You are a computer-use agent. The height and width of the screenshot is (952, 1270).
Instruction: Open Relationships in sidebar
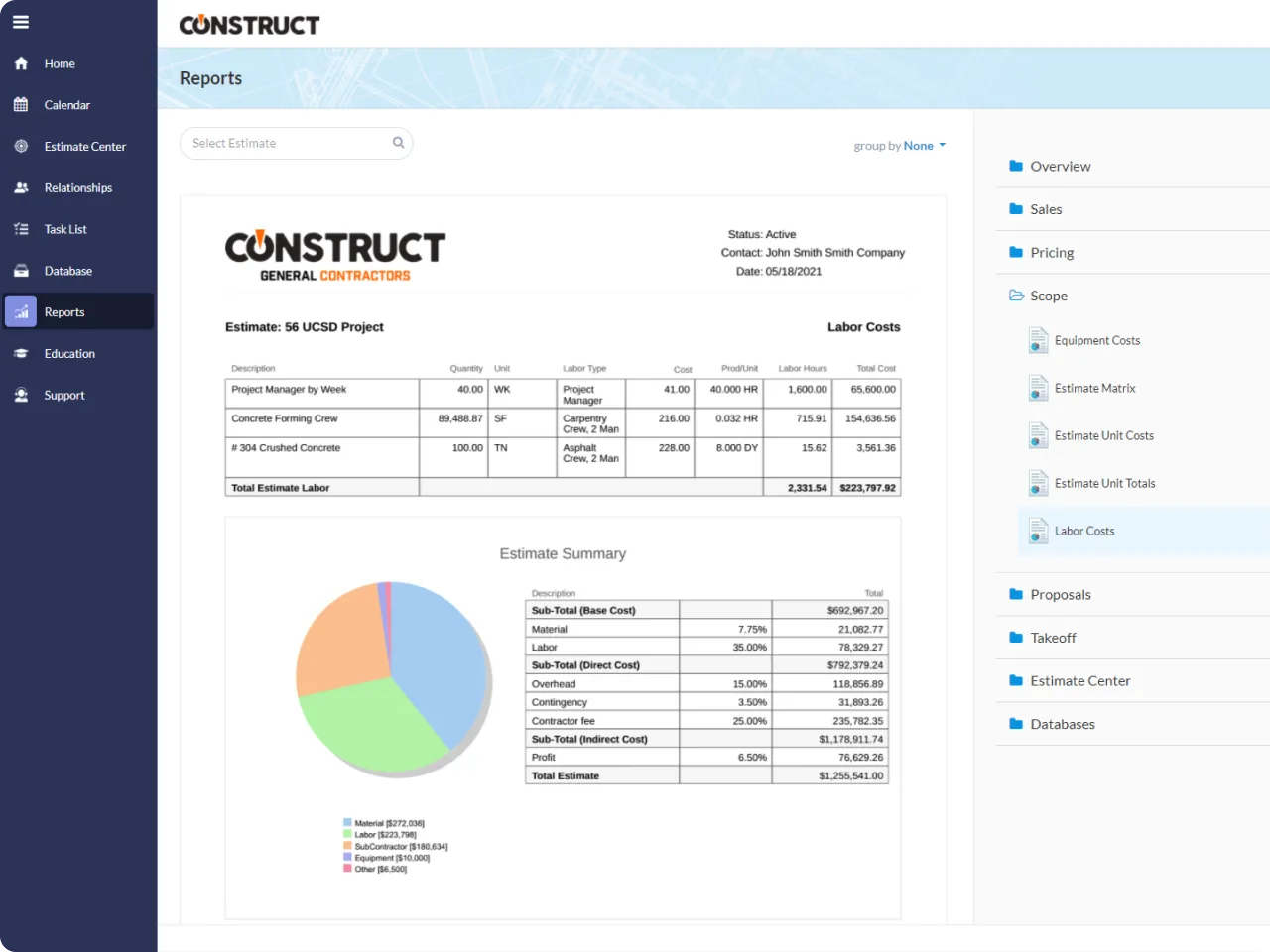78,188
